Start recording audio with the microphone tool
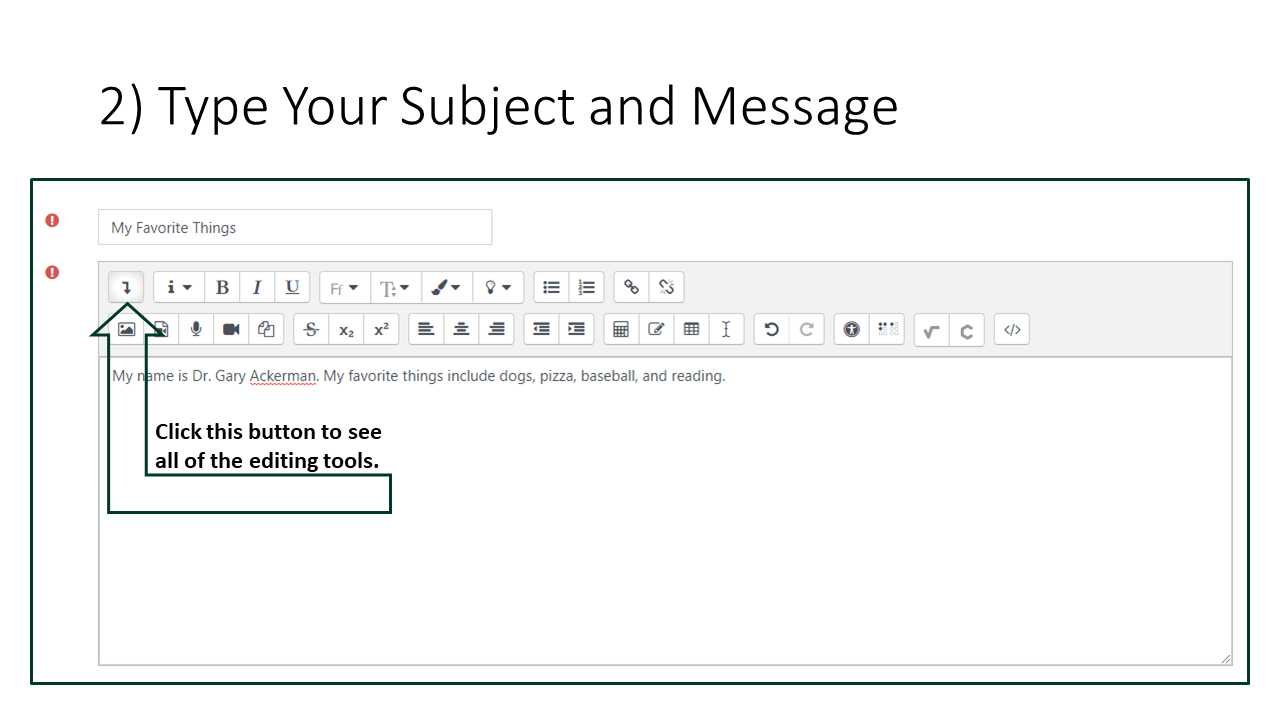 [196, 329]
